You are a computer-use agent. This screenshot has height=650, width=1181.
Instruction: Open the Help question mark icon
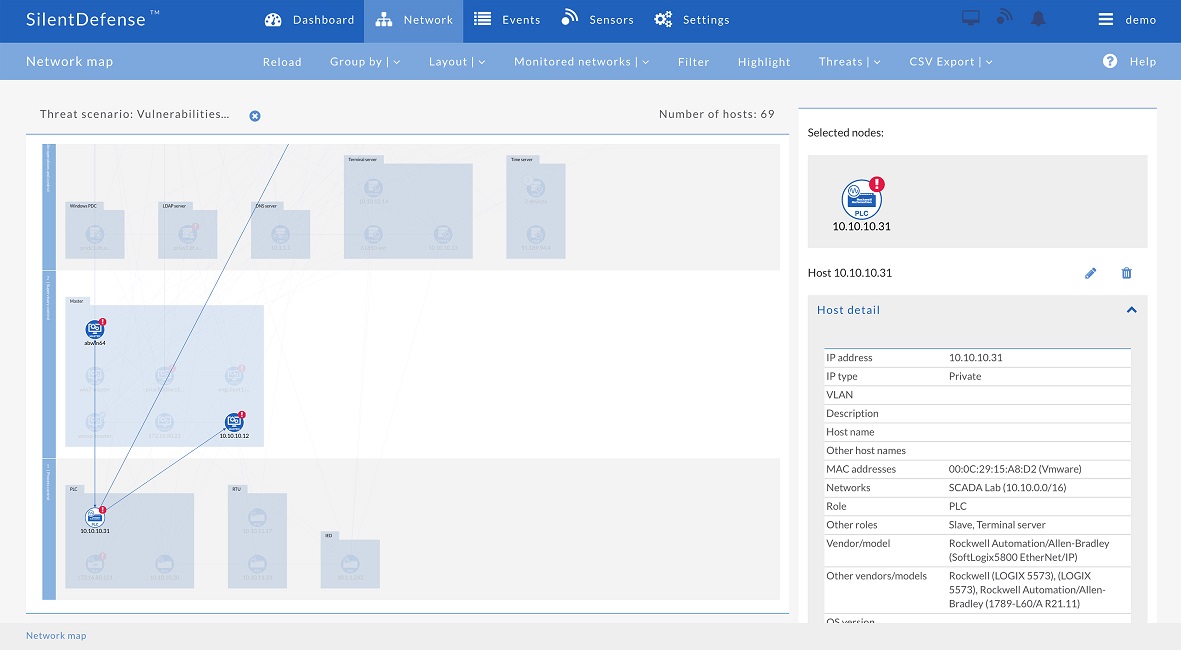click(x=1110, y=61)
